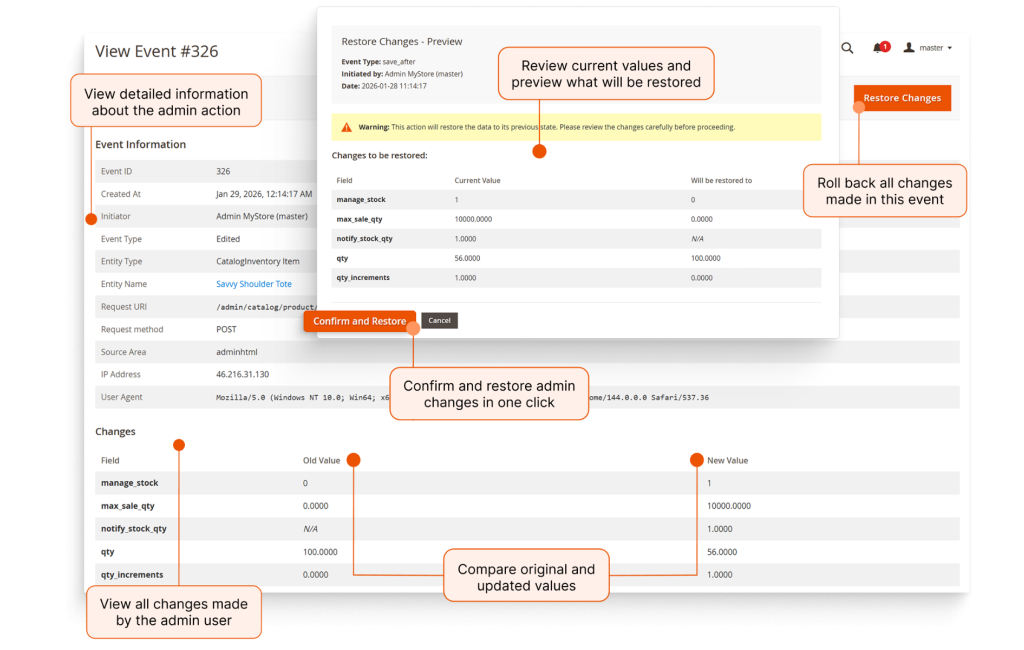Click the yellow warning message banner
This screenshot has height=650, width=1024.
(576, 127)
